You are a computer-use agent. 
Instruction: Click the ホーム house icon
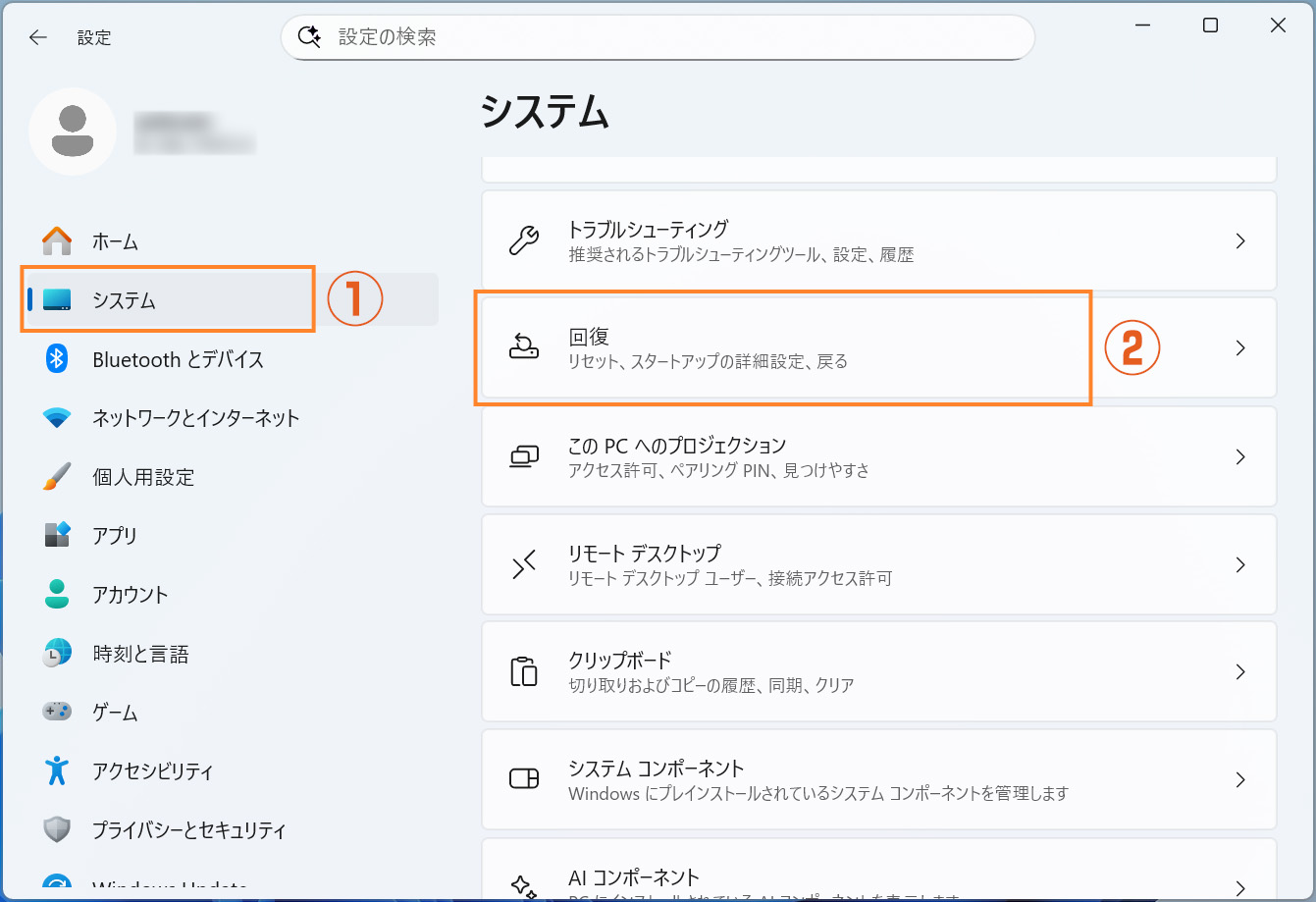[x=57, y=241]
